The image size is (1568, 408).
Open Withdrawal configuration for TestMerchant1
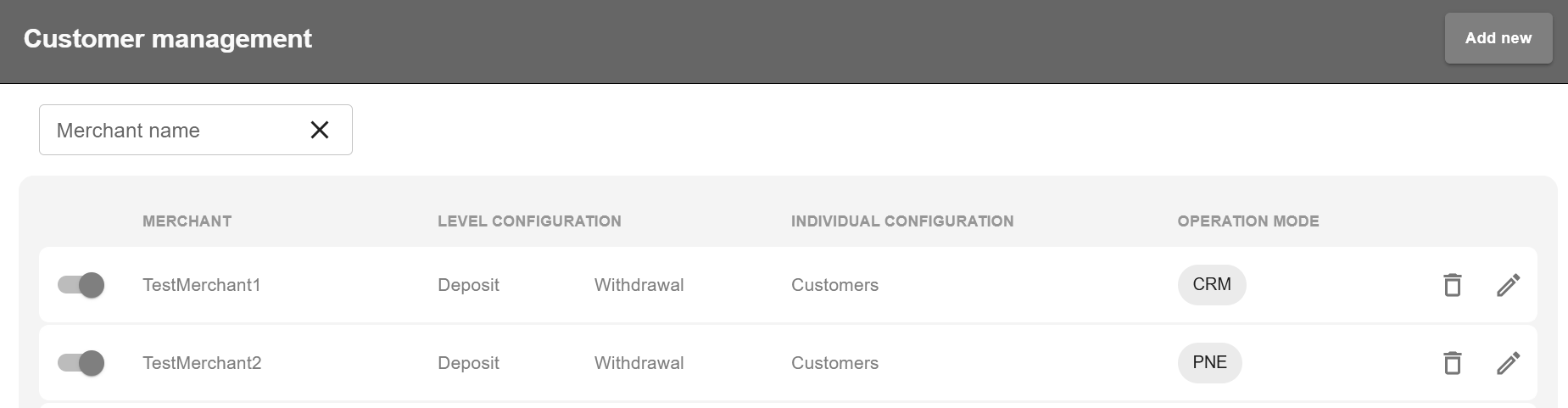pyautogui.click(x=639, y=285)
